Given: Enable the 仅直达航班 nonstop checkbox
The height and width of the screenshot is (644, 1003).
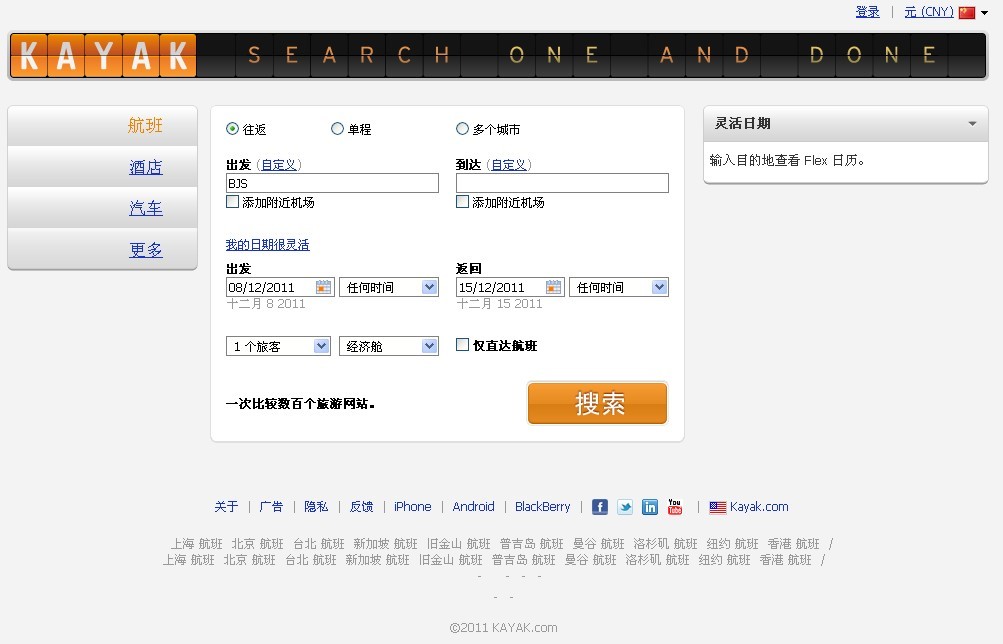Looking at the screenshot, I should pos(462,345).
